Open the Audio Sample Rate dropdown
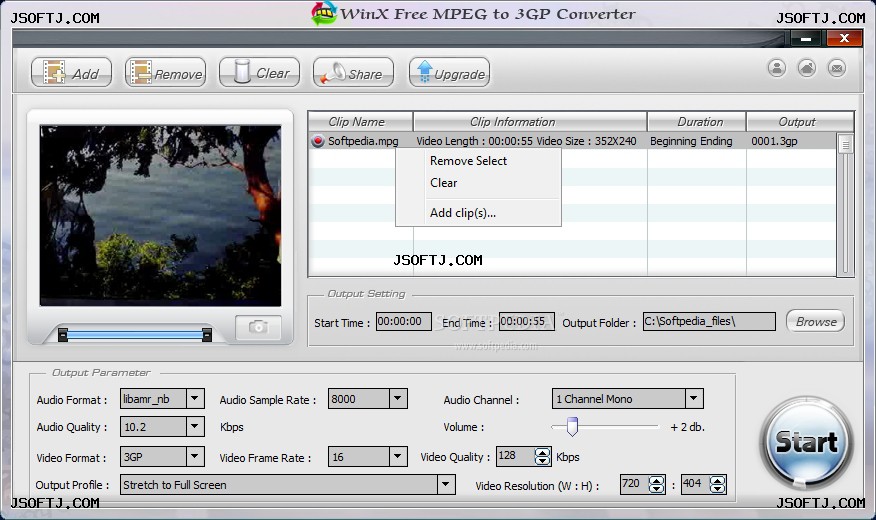Viewport: 876px width, 520px height. (397, 399)
